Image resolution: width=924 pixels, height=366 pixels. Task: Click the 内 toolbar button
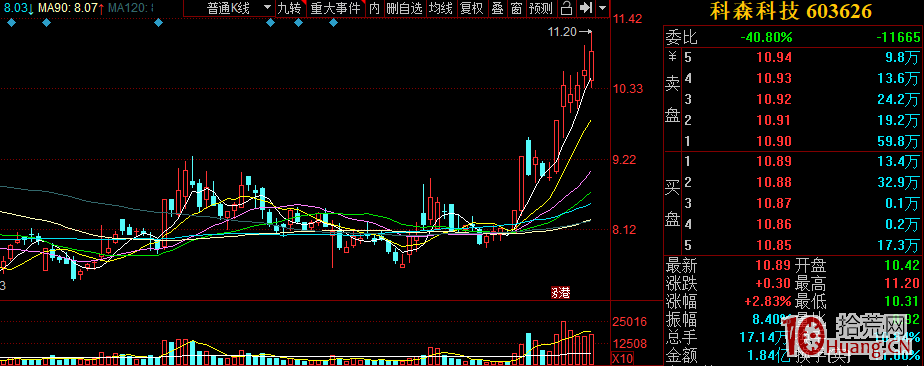coord(374,8)
